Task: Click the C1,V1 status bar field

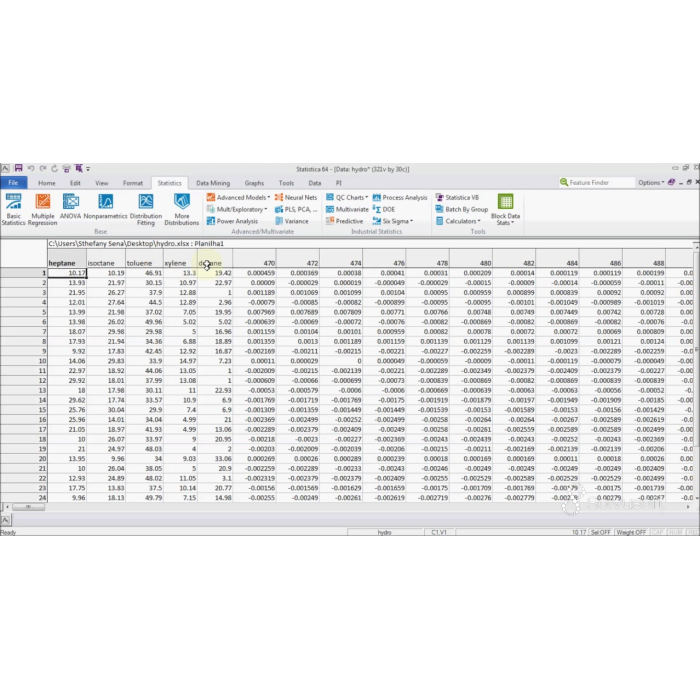Action: tap(439, 532)
